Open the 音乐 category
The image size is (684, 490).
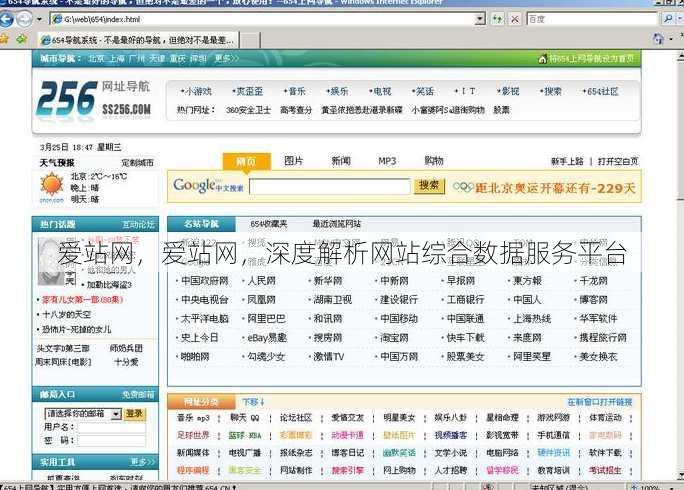click(295, 91)
